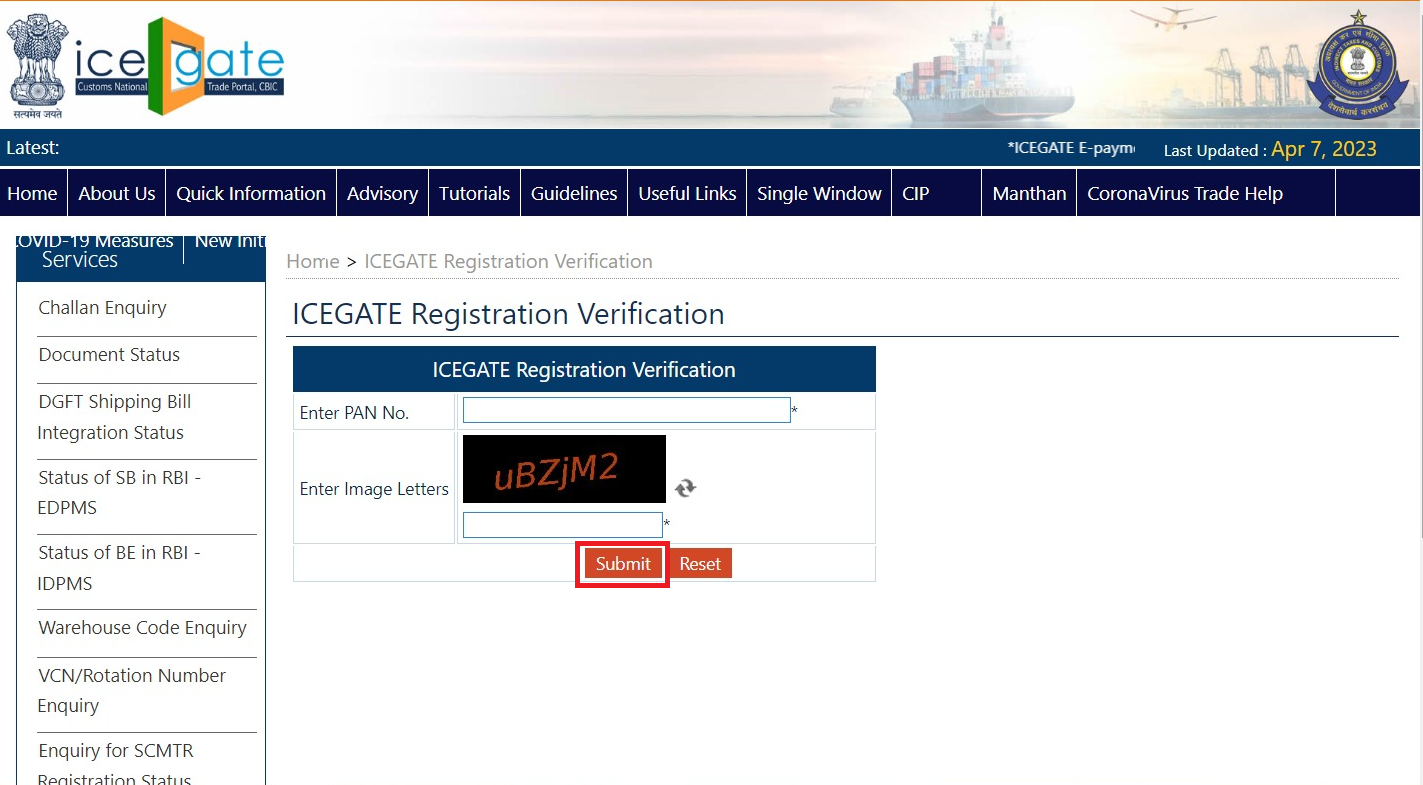Click the captcha image uBZjM2
The width and height of the screenshot is (1423, 785).
tap(564, 469)
